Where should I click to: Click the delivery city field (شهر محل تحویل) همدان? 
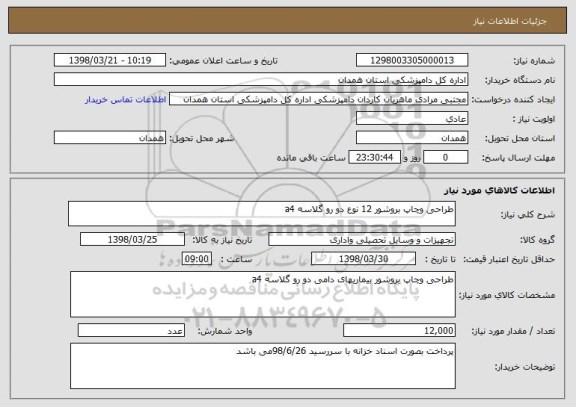pyautogui.click(x=110, y=138)
